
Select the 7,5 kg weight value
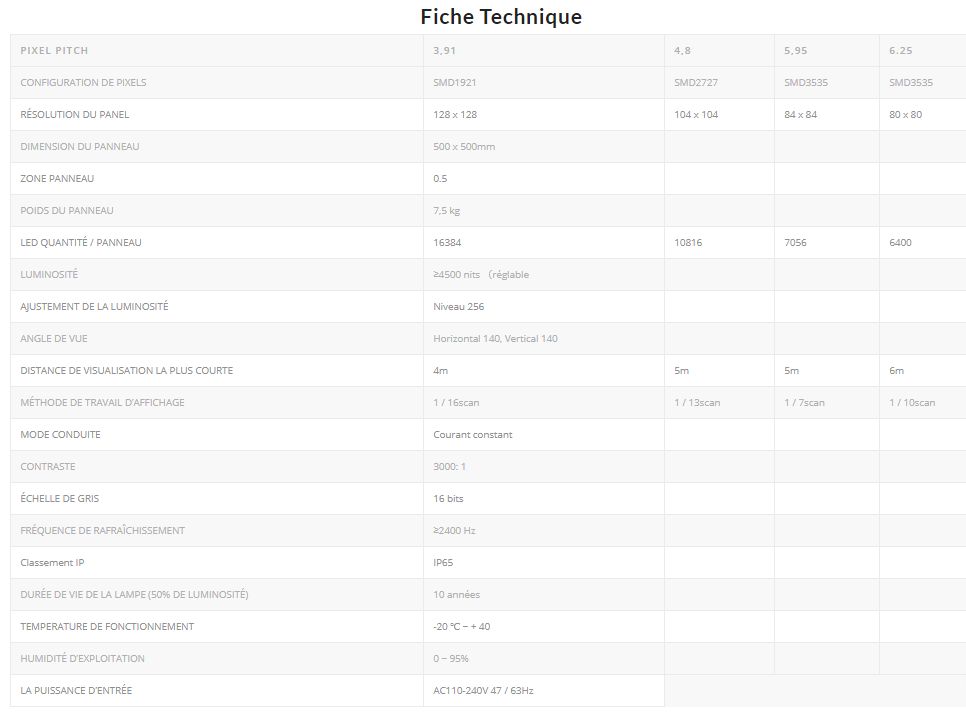pos(446,211)
